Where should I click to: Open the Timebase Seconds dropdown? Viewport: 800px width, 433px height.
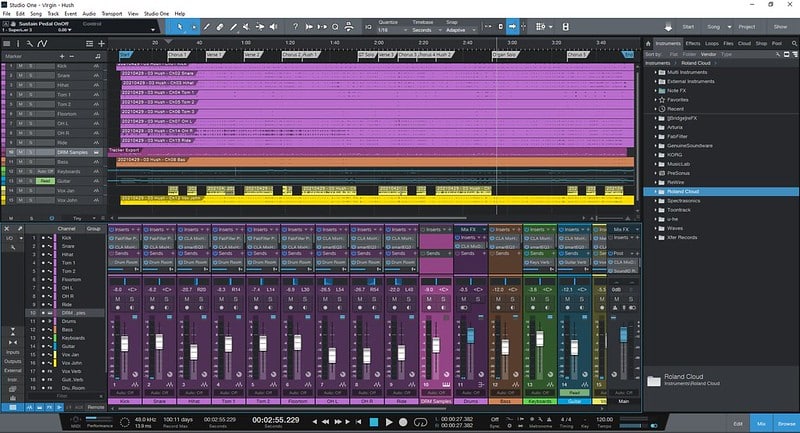pyautogui.click(x=426, y=30)
